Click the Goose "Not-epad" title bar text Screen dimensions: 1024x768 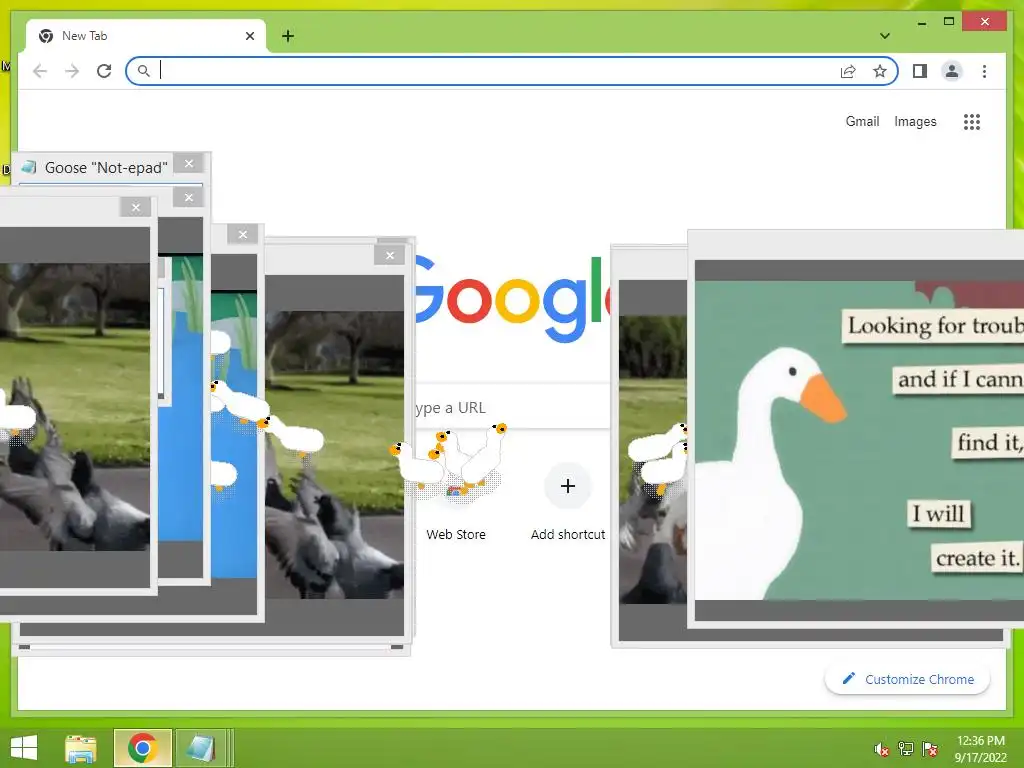(x=106, y=168)
